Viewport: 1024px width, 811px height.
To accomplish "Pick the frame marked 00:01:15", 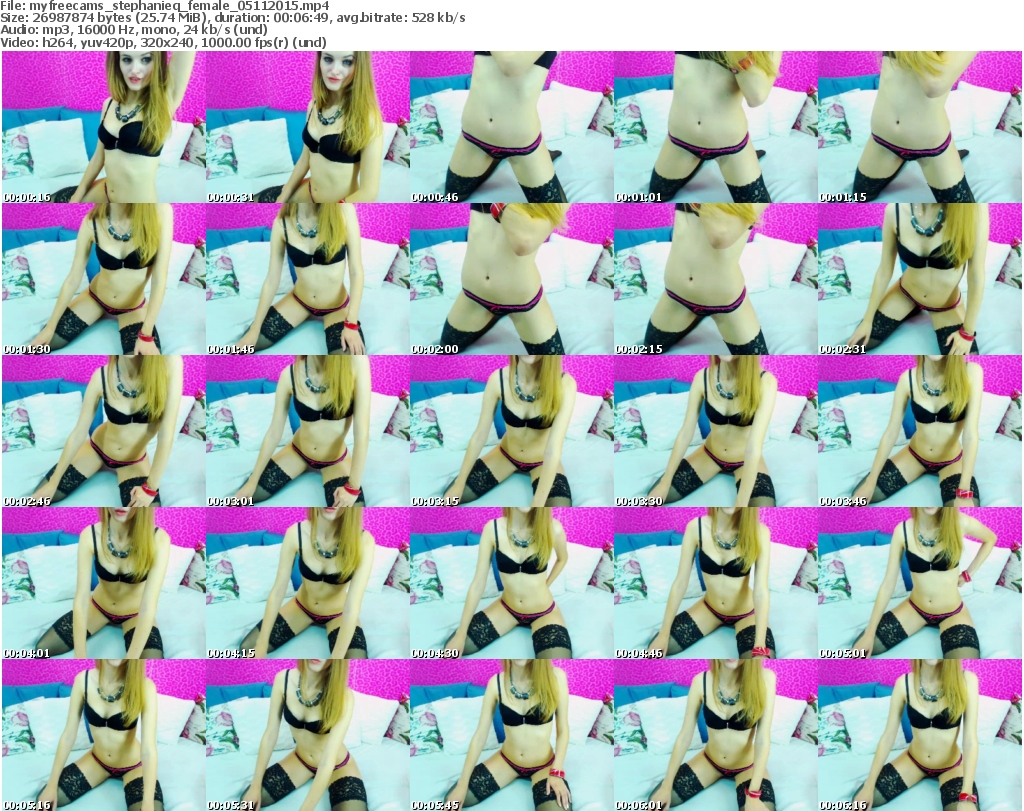I will [919, 127].
